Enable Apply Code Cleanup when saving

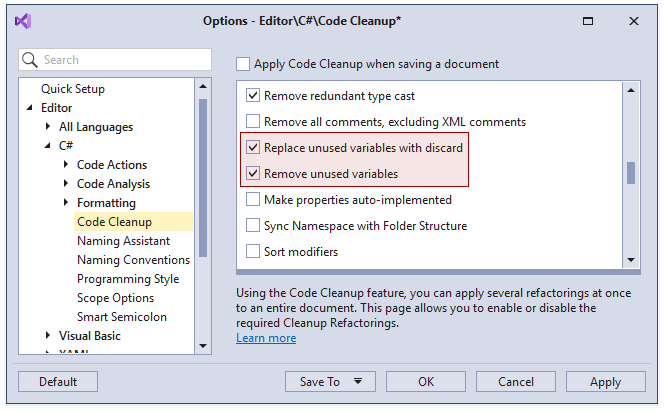pyautogui.click(x=243, y=64)
